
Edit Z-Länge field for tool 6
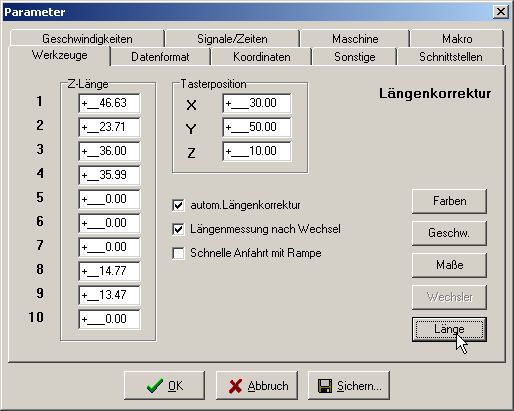tap(109, 223)
